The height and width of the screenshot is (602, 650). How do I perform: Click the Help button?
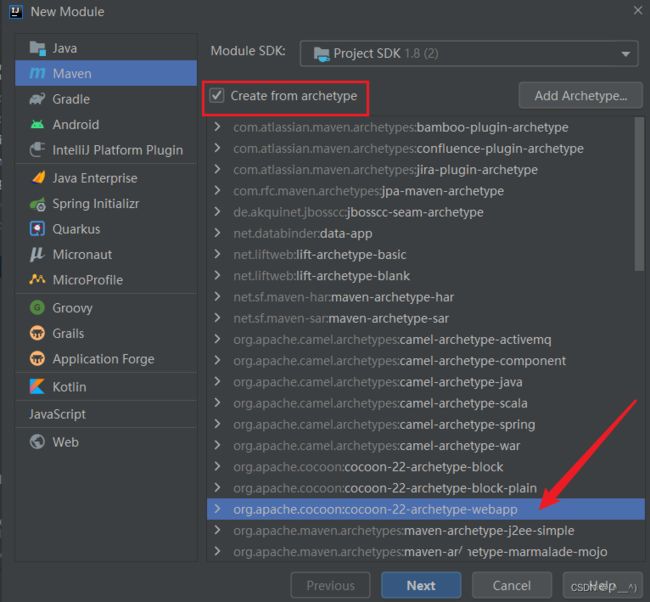point(602,585)
